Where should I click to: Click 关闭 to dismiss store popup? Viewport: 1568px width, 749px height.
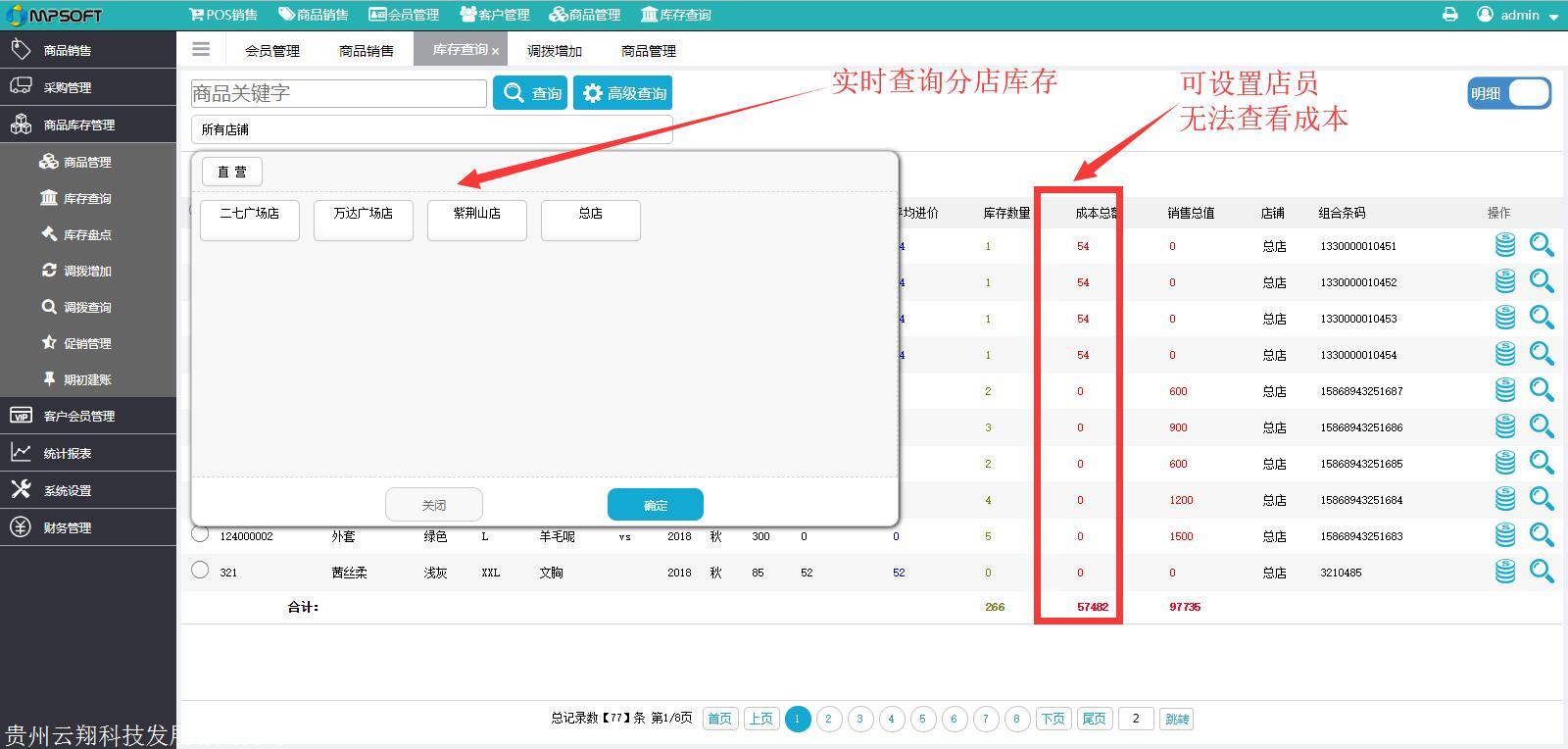pos(434,505)
